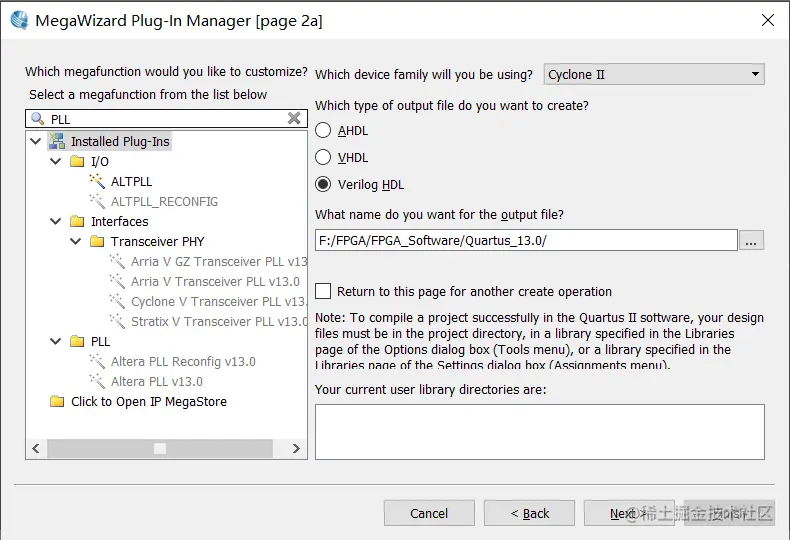The width and height of the screenshot is (790, 540).
Task: Click the ALTPLL wizard wand icon
Action: tap(97, 181)
